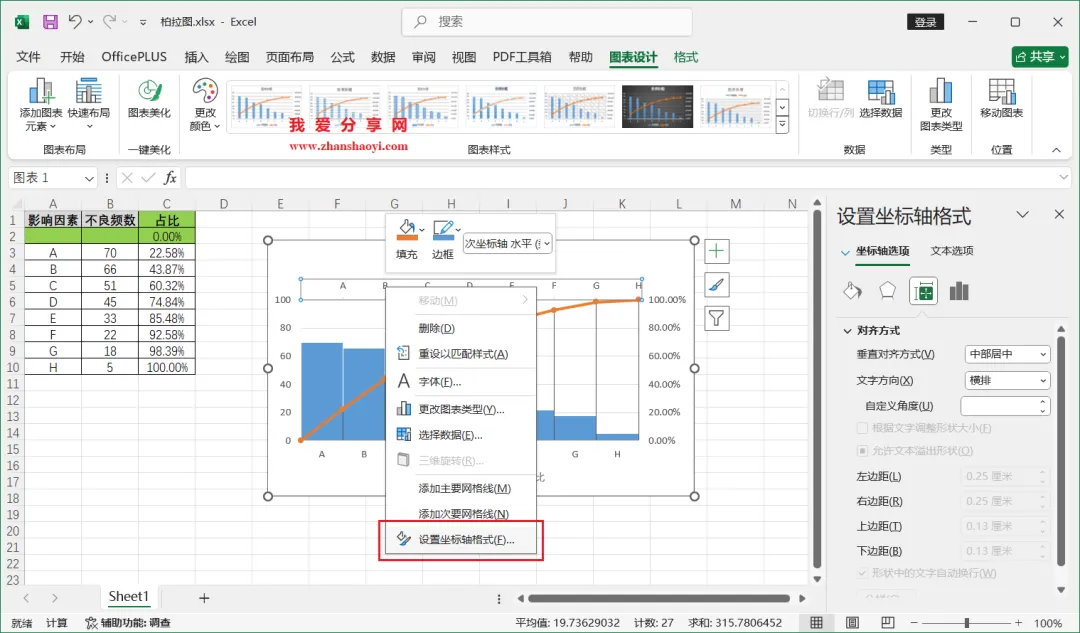Click cell containing 22.58%
Viewport: 1080px width, 633px height.
(167, 253)
